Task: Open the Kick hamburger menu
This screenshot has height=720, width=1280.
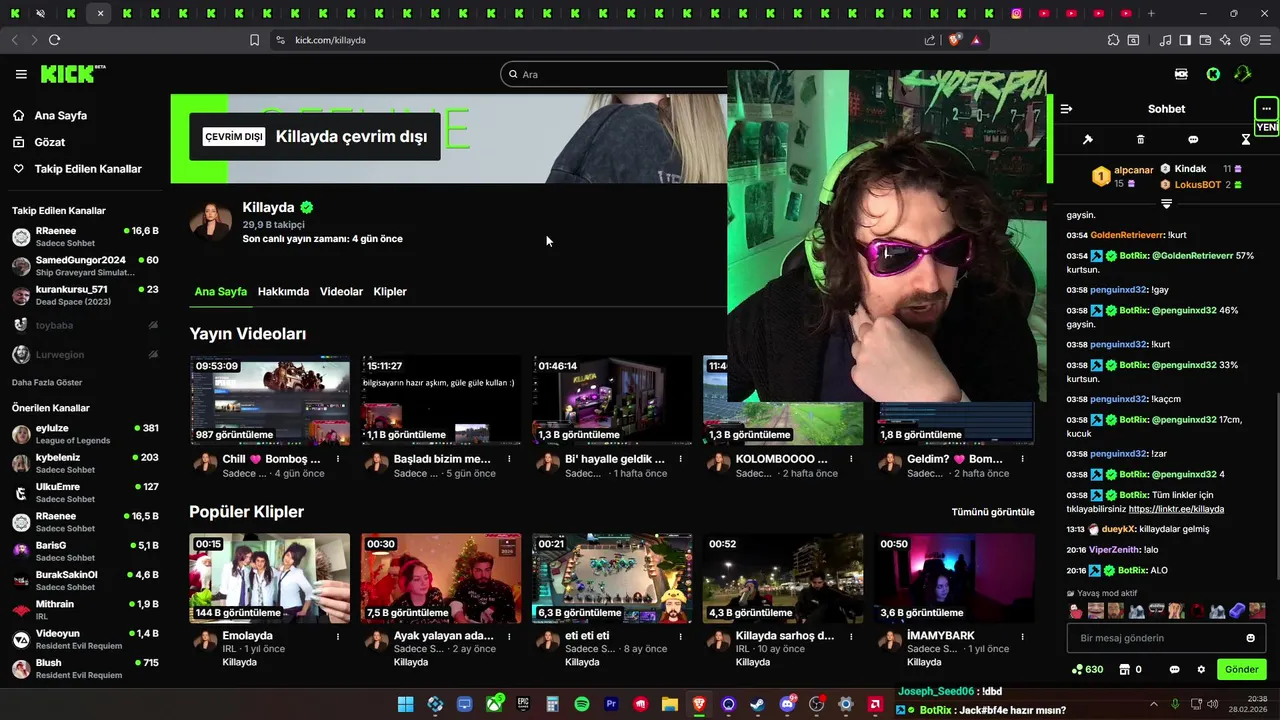Action: tap(21, 74)
